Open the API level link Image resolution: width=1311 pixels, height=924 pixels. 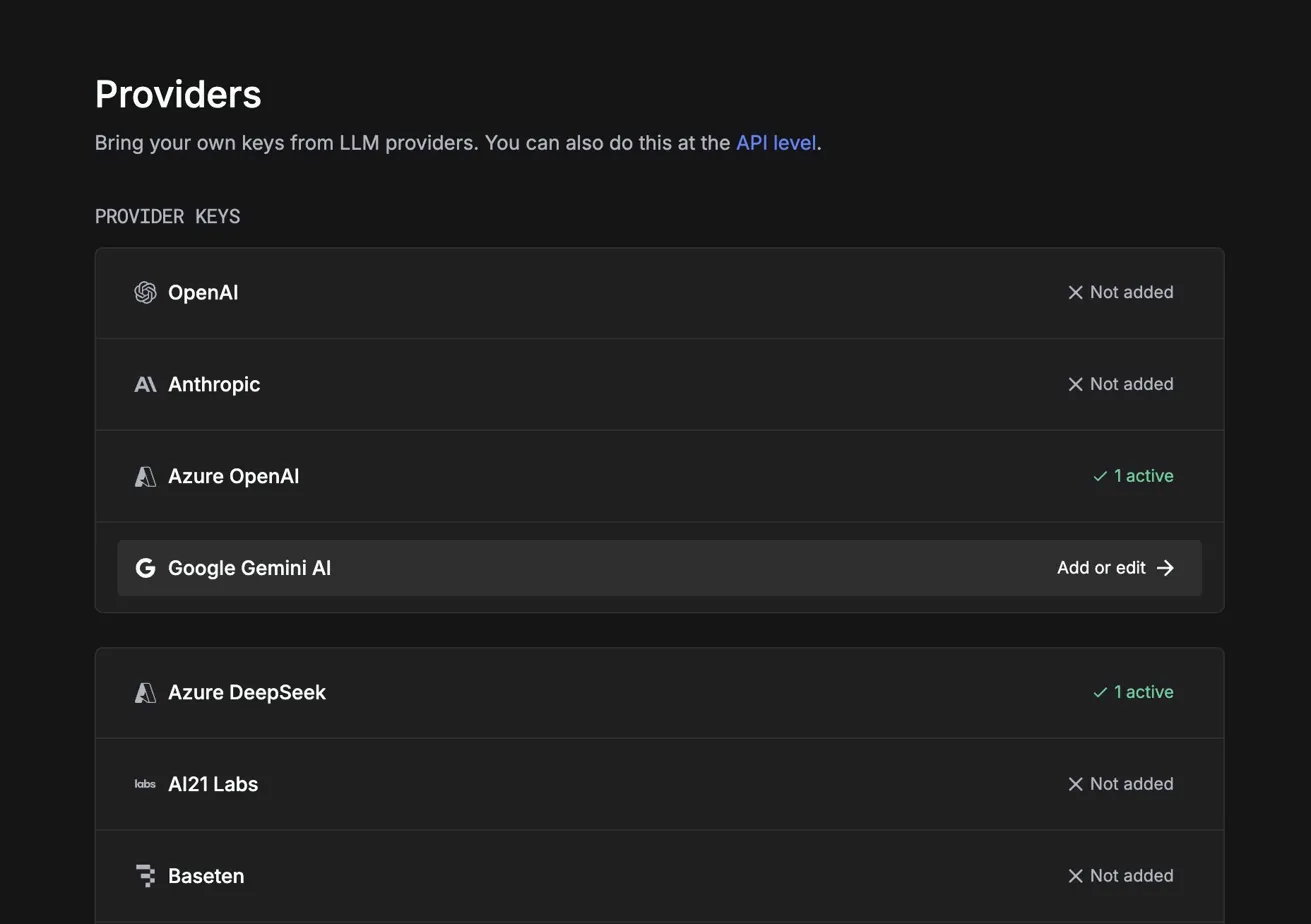[x=776, y=142]
